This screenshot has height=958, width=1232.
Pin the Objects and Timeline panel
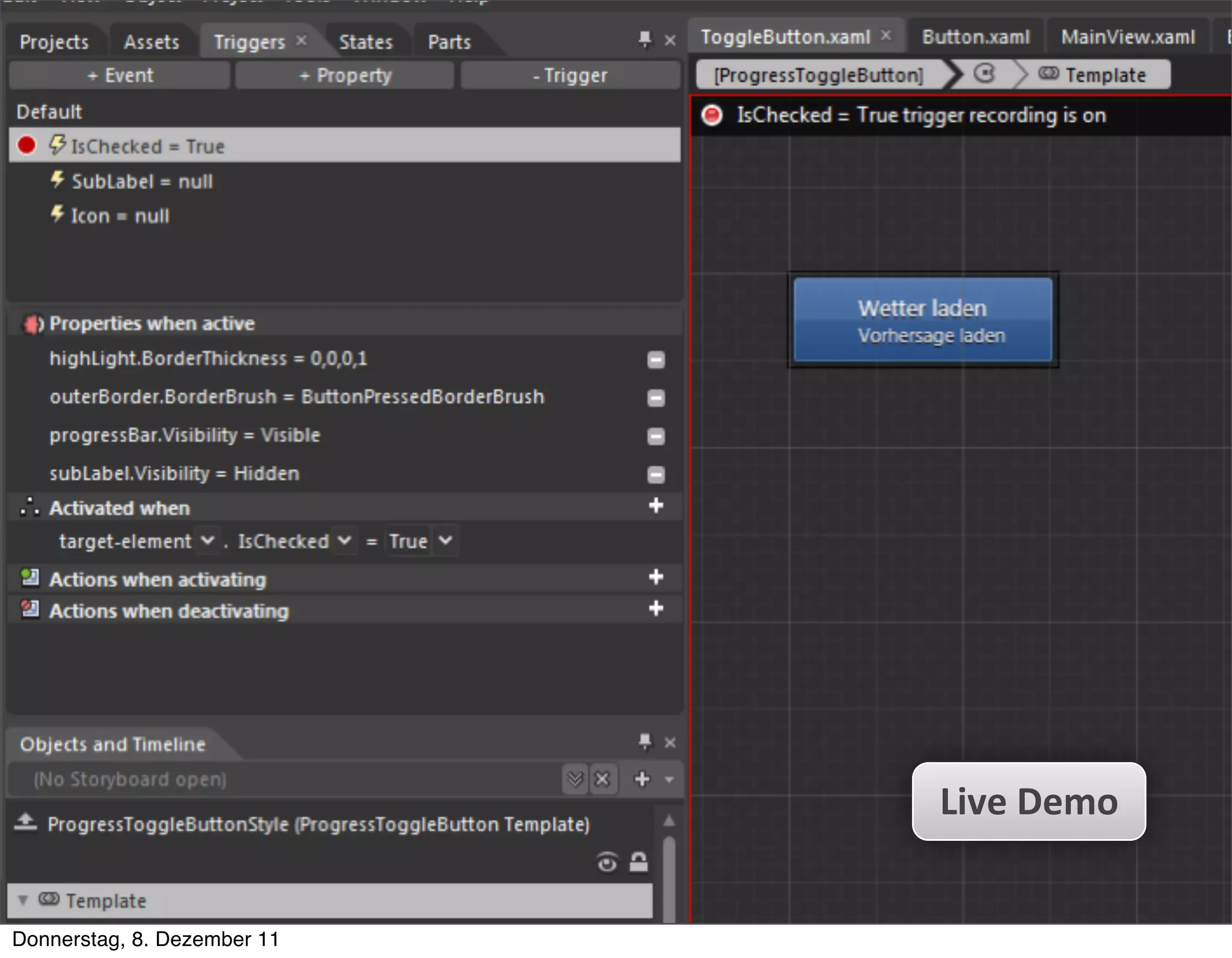coord(645,742)
